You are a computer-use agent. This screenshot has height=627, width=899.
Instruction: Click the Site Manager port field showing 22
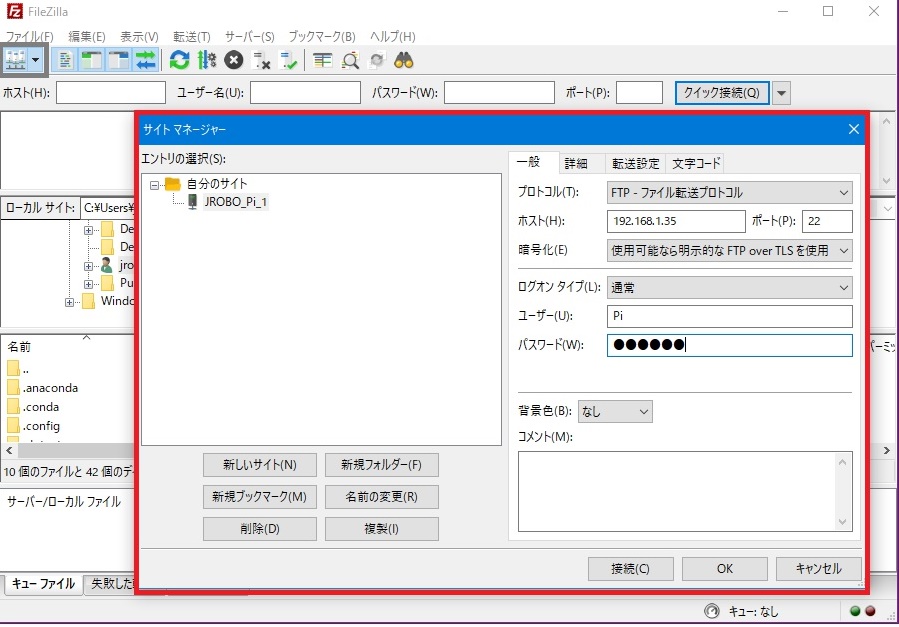pyautogui.click(x=827, y=221)
